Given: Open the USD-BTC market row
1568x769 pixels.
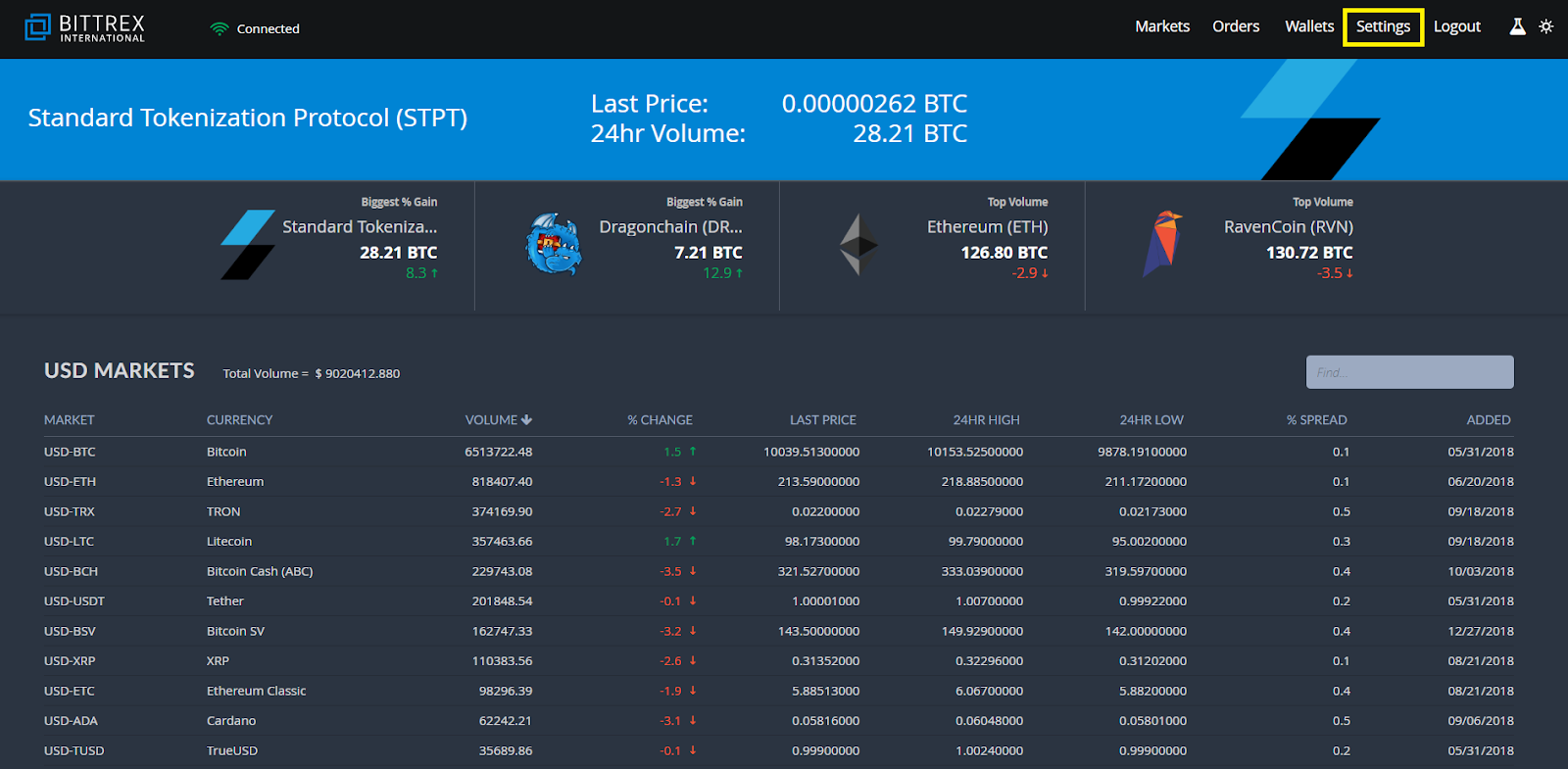Looking at the screenshot, I should point(779,452).
